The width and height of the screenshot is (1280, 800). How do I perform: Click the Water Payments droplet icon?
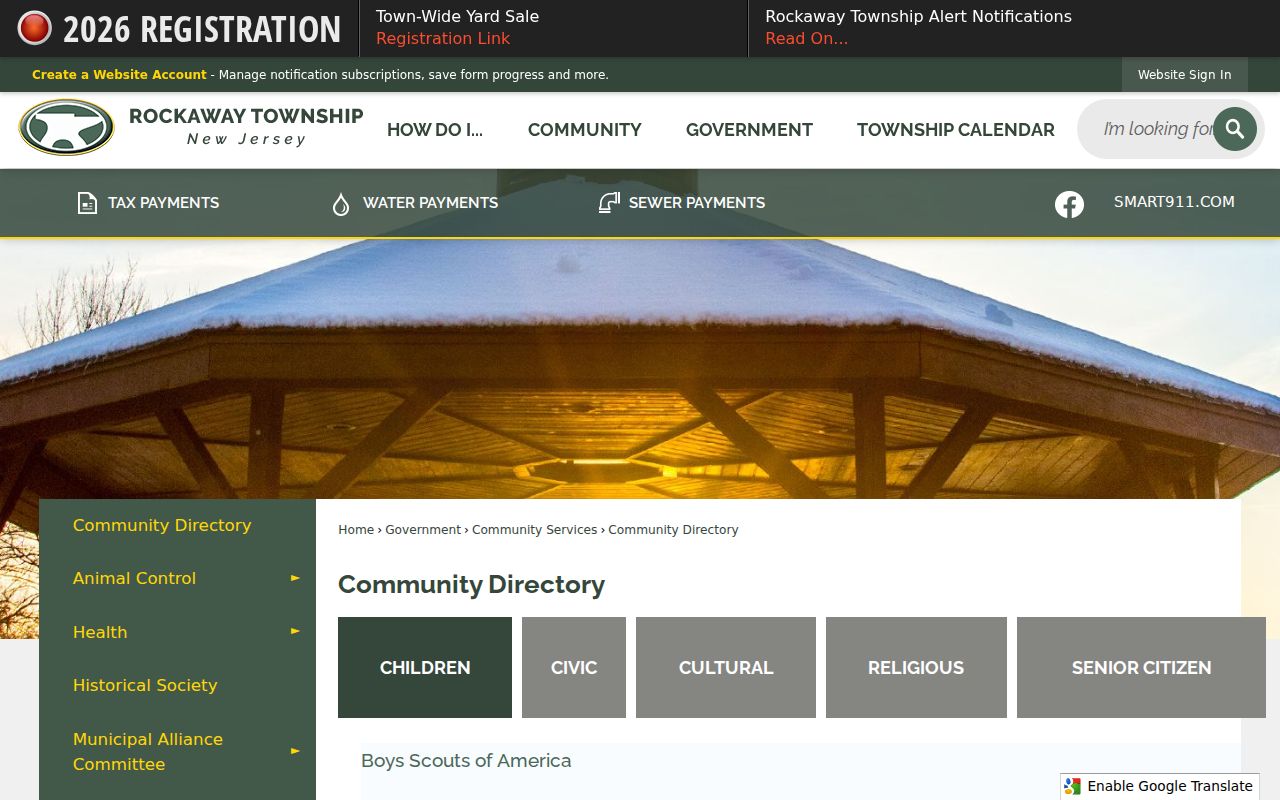[341, 204]
